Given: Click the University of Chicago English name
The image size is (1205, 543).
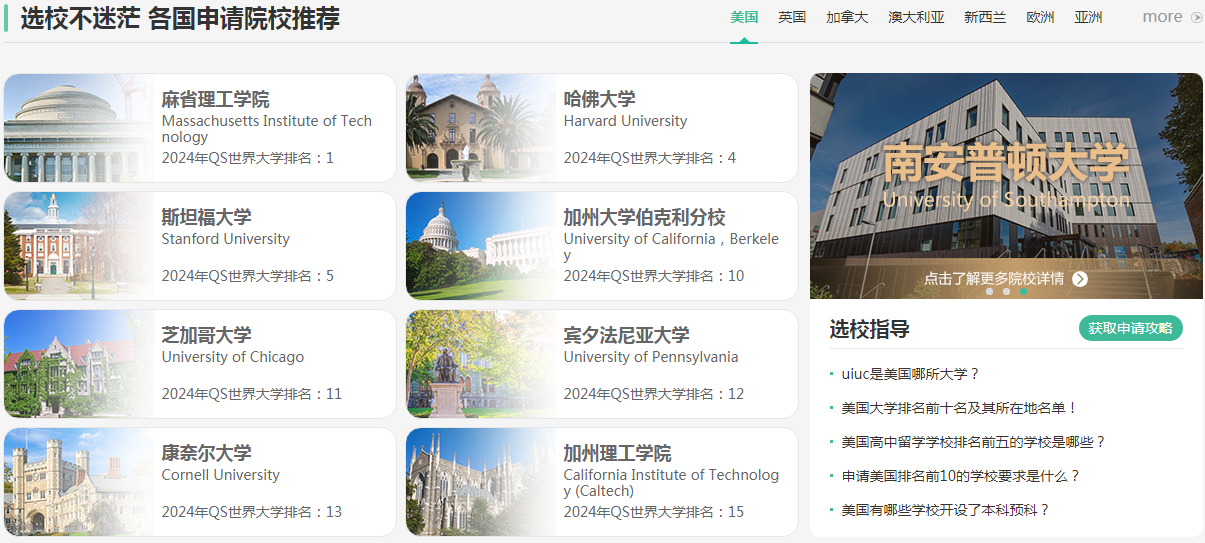Looking at the screenshot, I should (232, 357).
